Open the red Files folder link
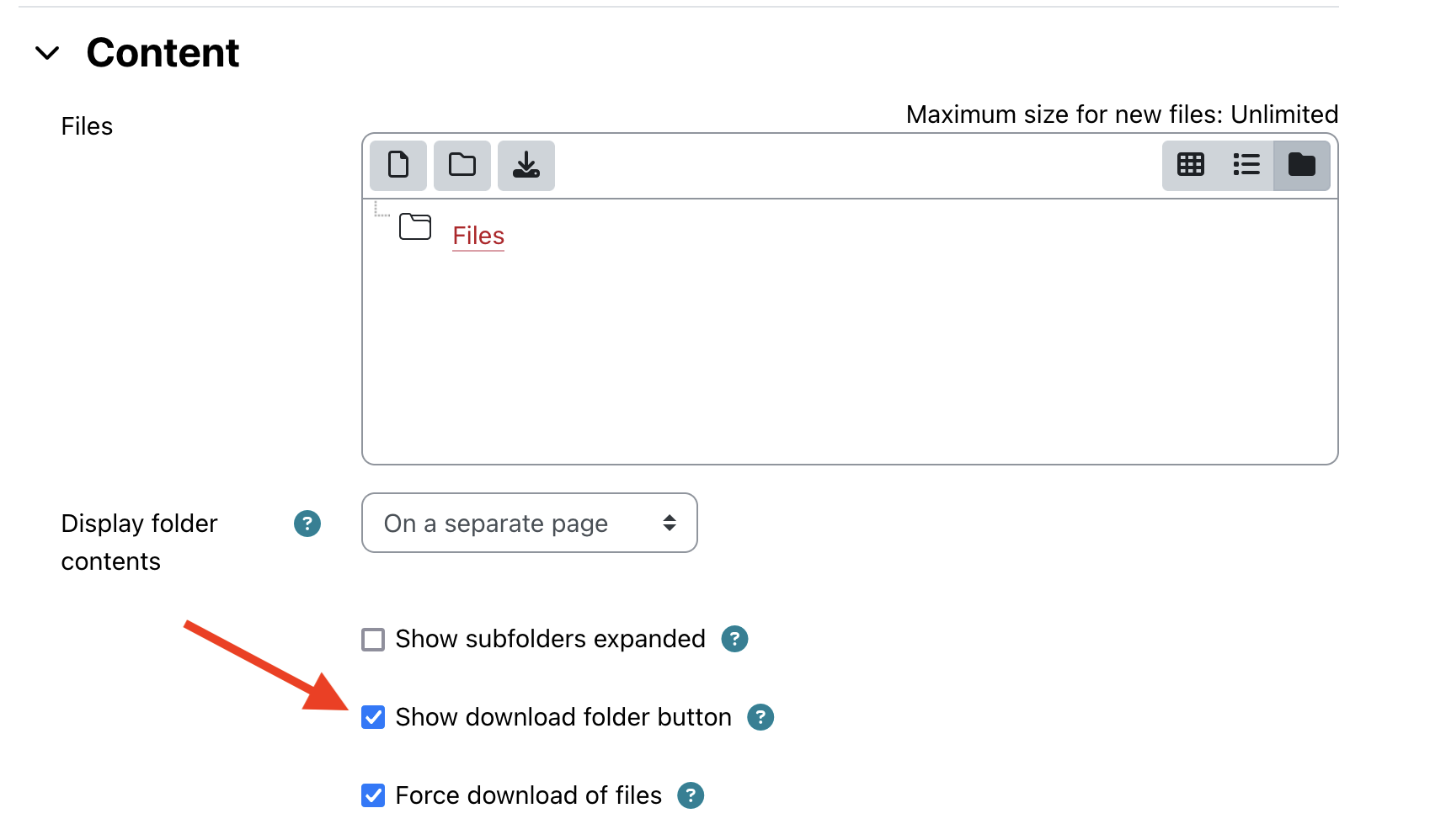Image resolution: width=1430 pixels, height=840 pixels. (478, 236)
